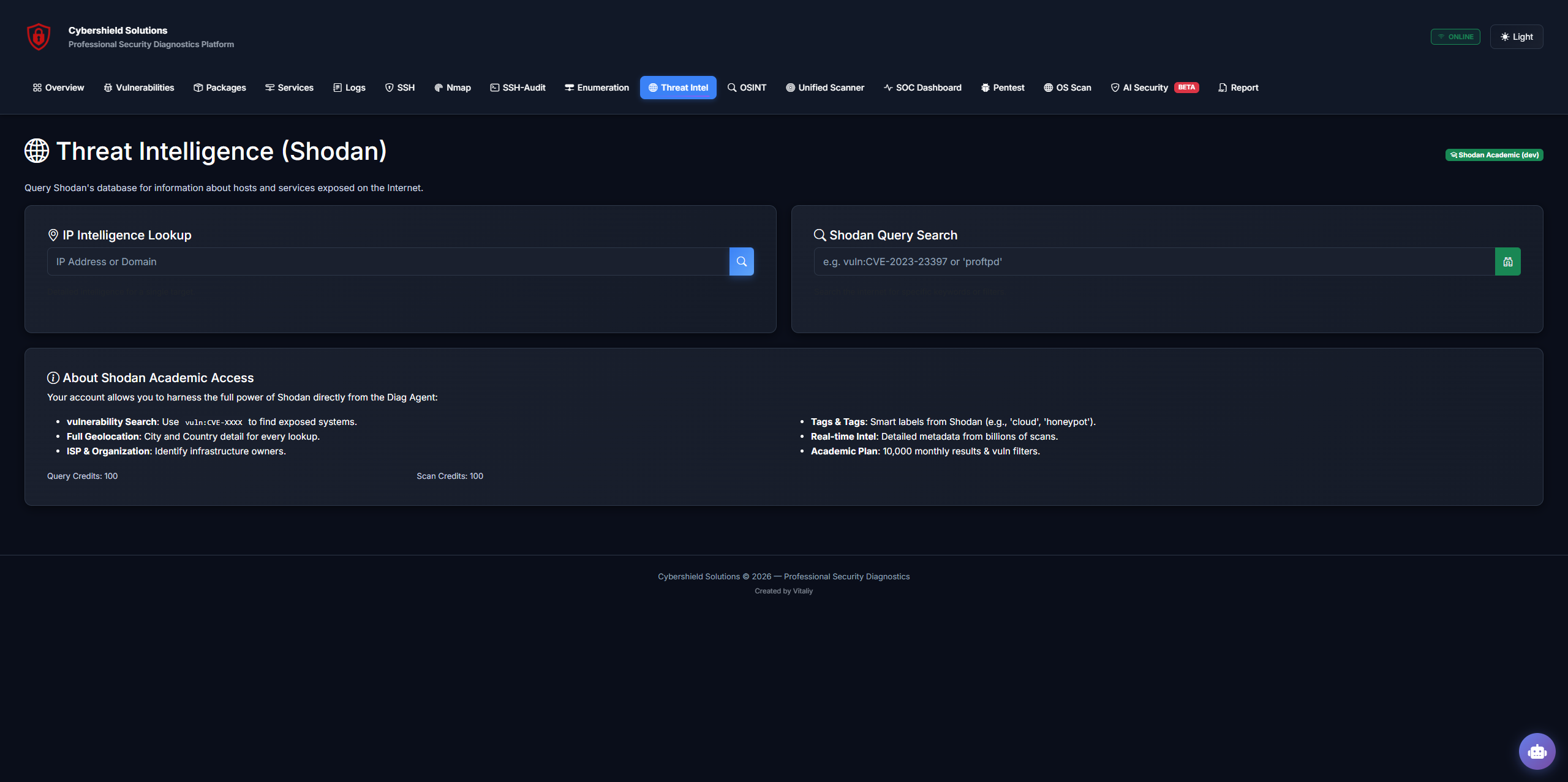Click the Created by Vitaliy link
1568x782 pixels.
[783, 591]
